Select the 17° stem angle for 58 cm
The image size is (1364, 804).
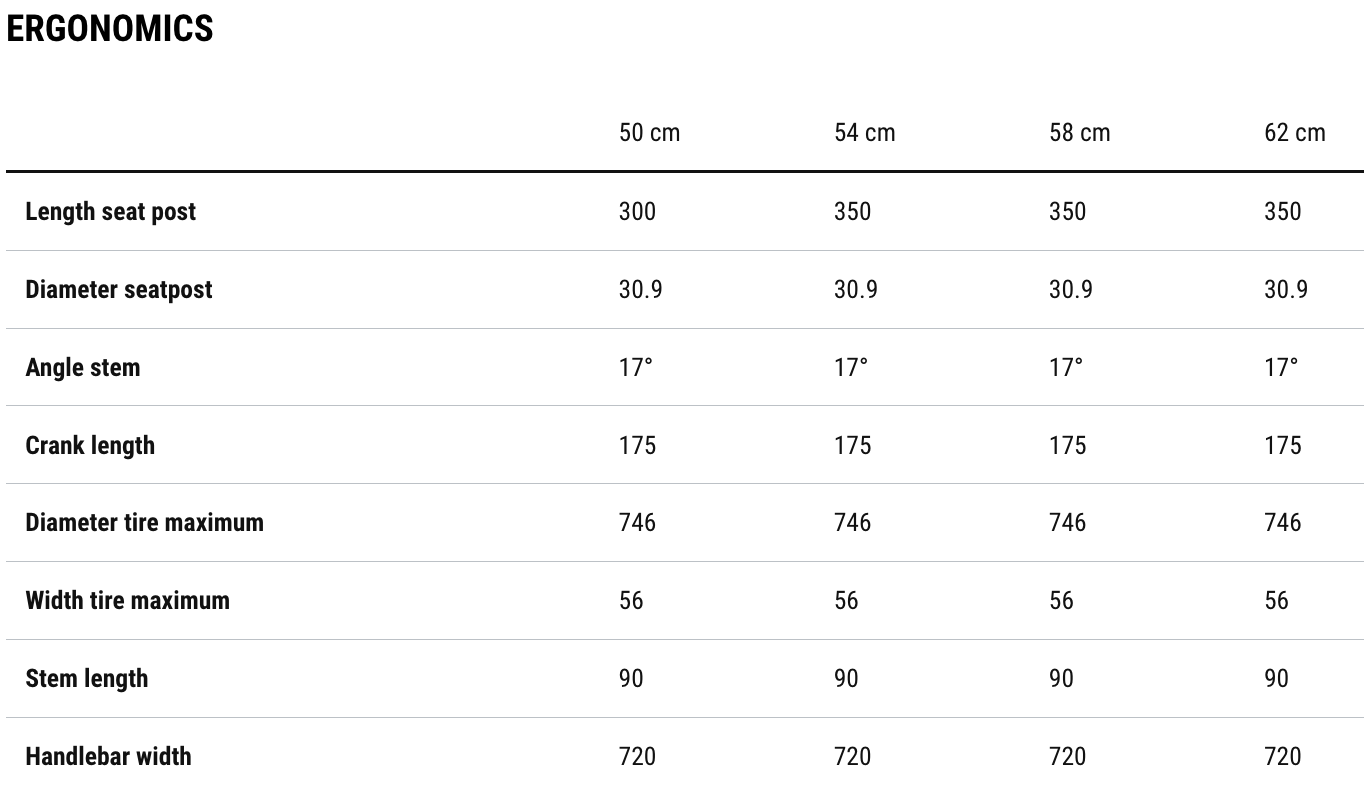(x=1066, y=367)
